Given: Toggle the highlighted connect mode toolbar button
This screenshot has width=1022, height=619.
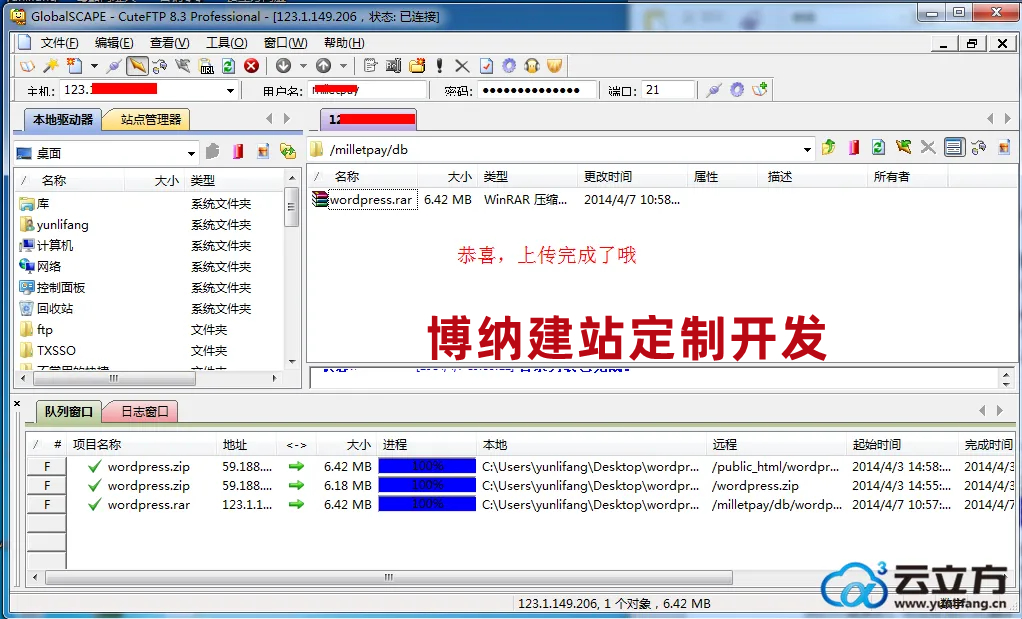Looking at the screenshot, I should pyautogui.click(x=137, y=66).
